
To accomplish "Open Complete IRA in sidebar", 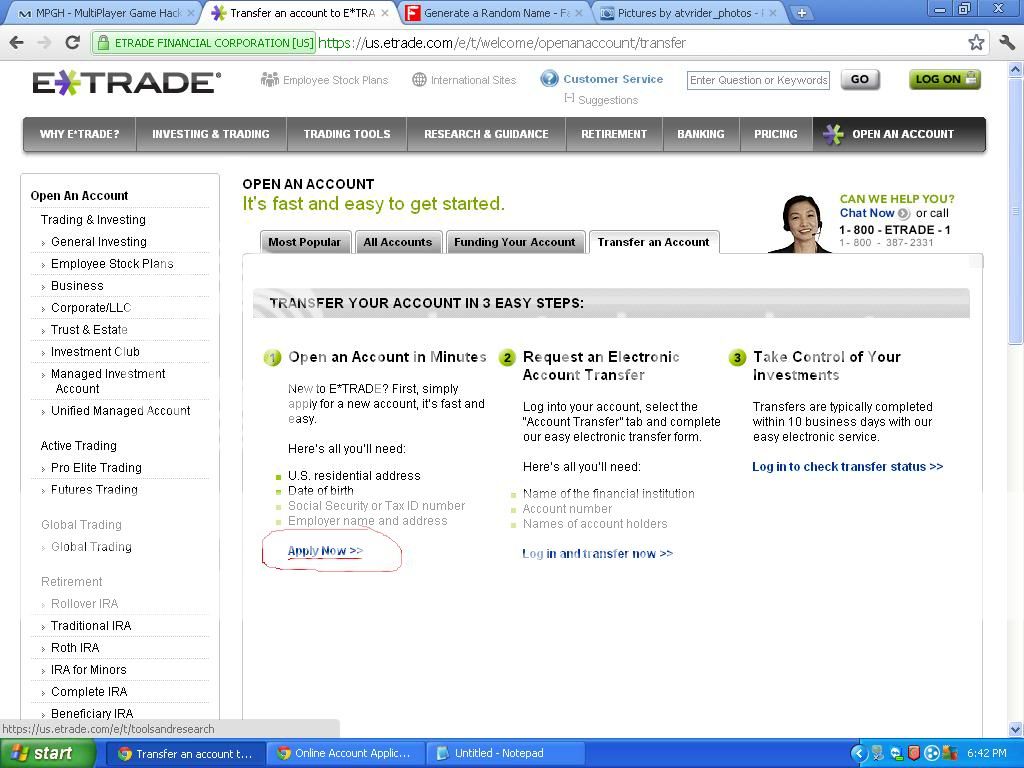I will (89, 692).
